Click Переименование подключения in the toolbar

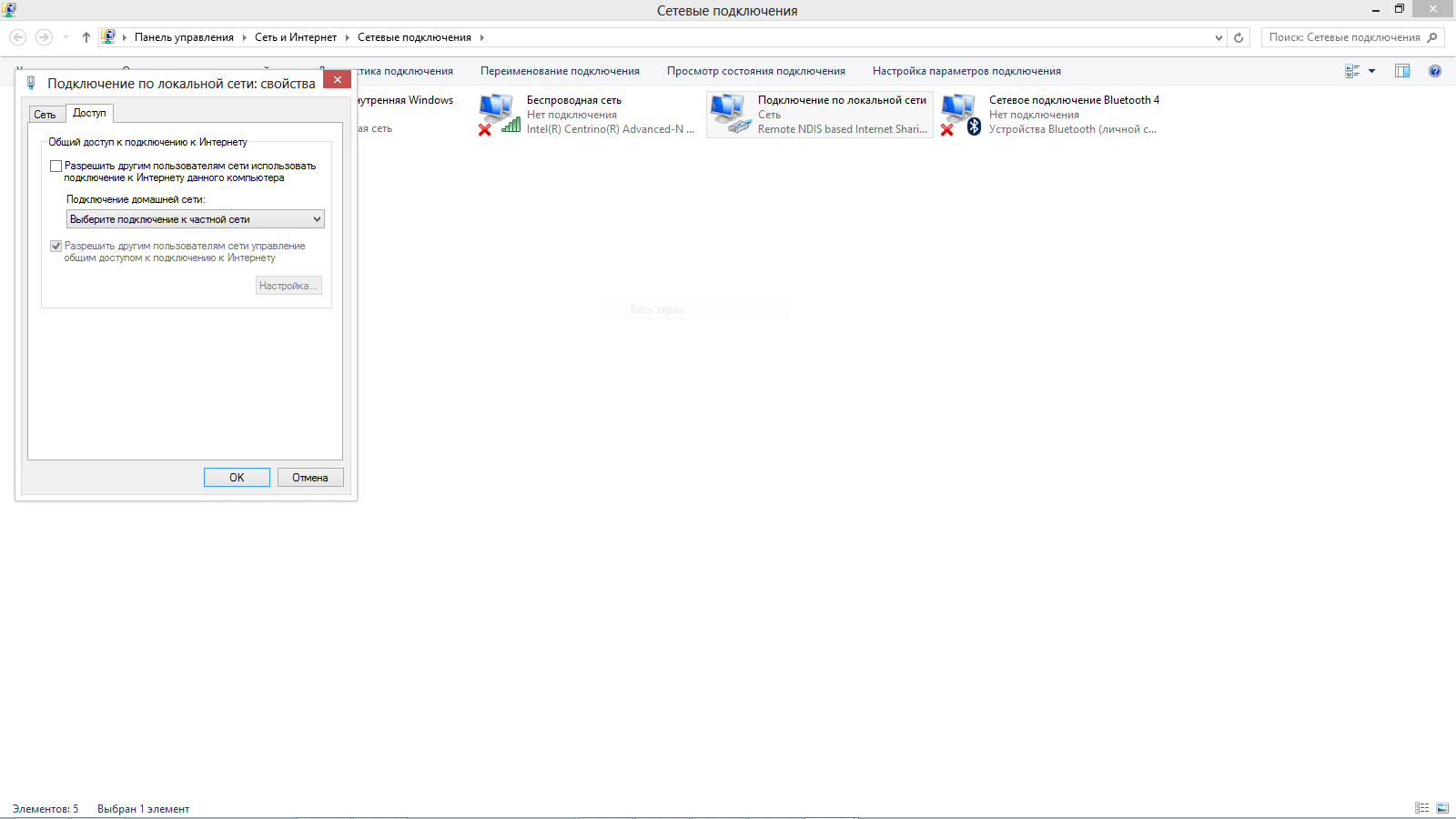click(560, 71)
